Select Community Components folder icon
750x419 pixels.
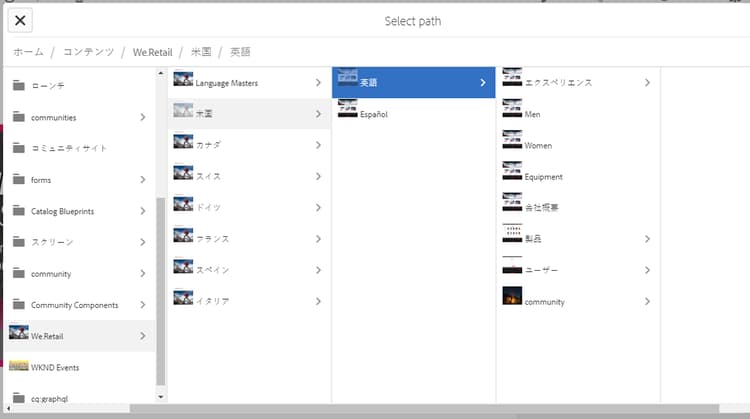pos(19,304)
